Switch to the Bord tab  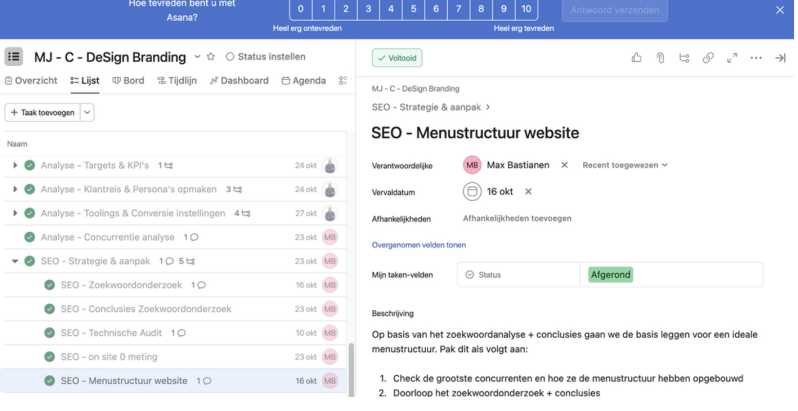(x=127, y=81)
